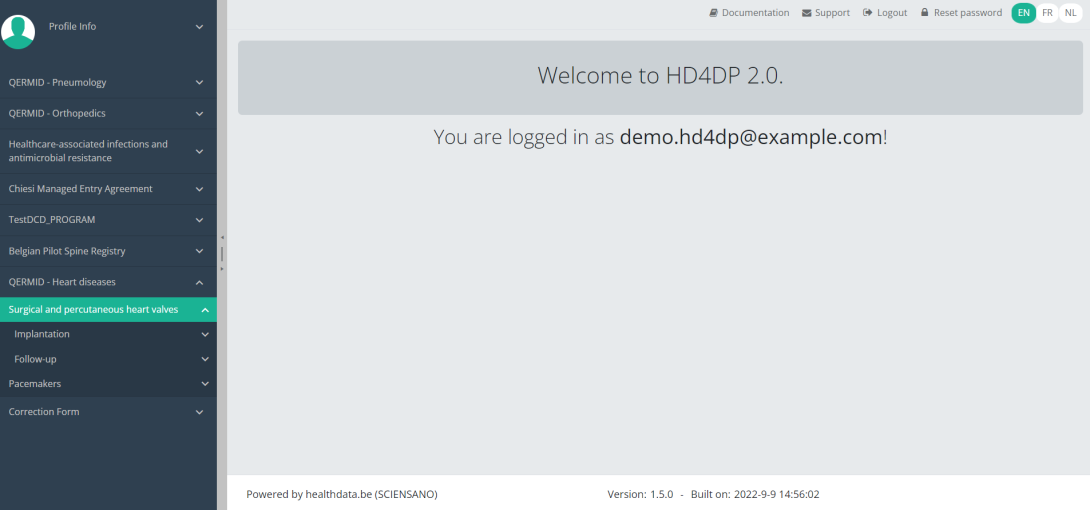Expand QERMID - Pneumology menu
This screenshot has width=1090, height=510.
(x=199, y=82)
